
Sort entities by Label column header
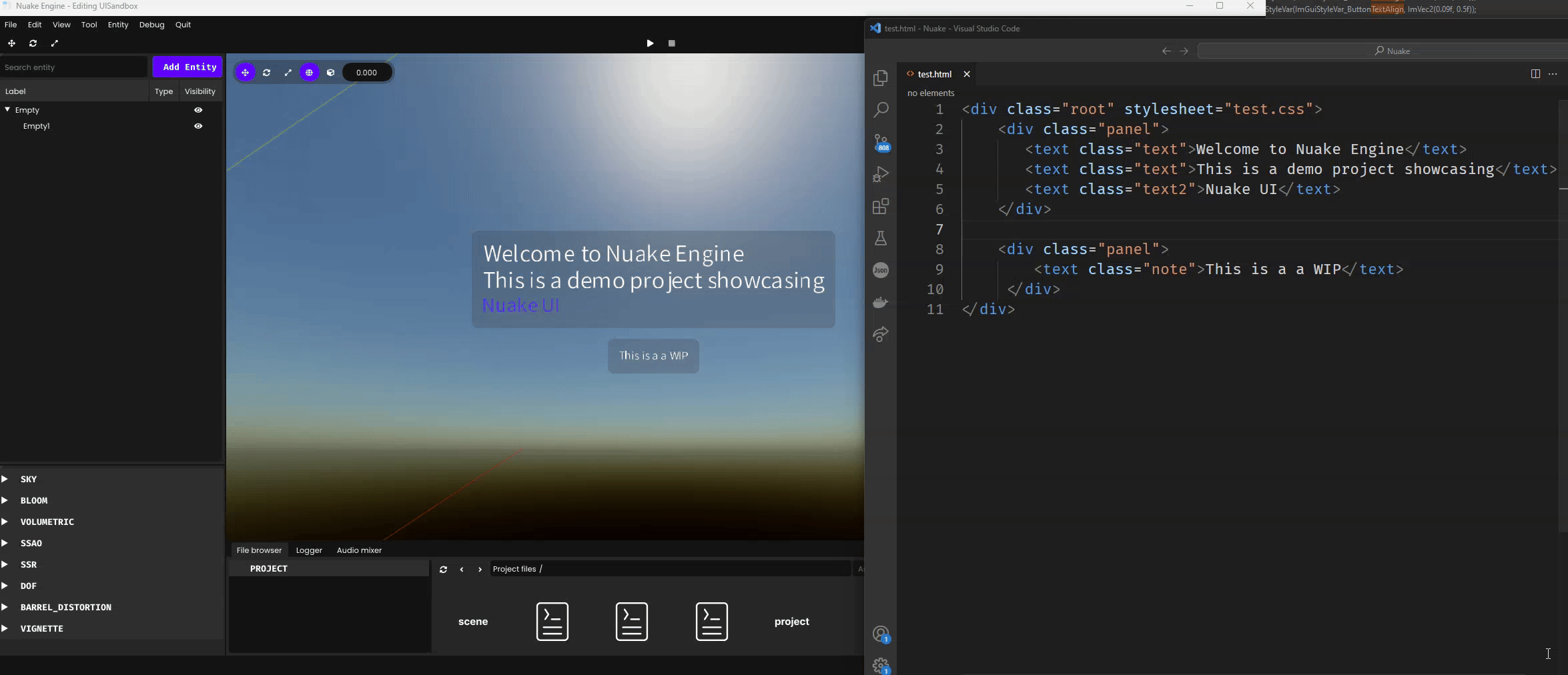point(74,91)
